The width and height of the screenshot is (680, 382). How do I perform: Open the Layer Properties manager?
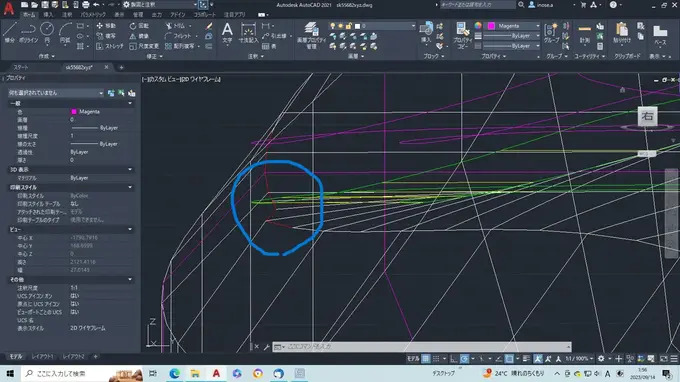pos(311,35)
